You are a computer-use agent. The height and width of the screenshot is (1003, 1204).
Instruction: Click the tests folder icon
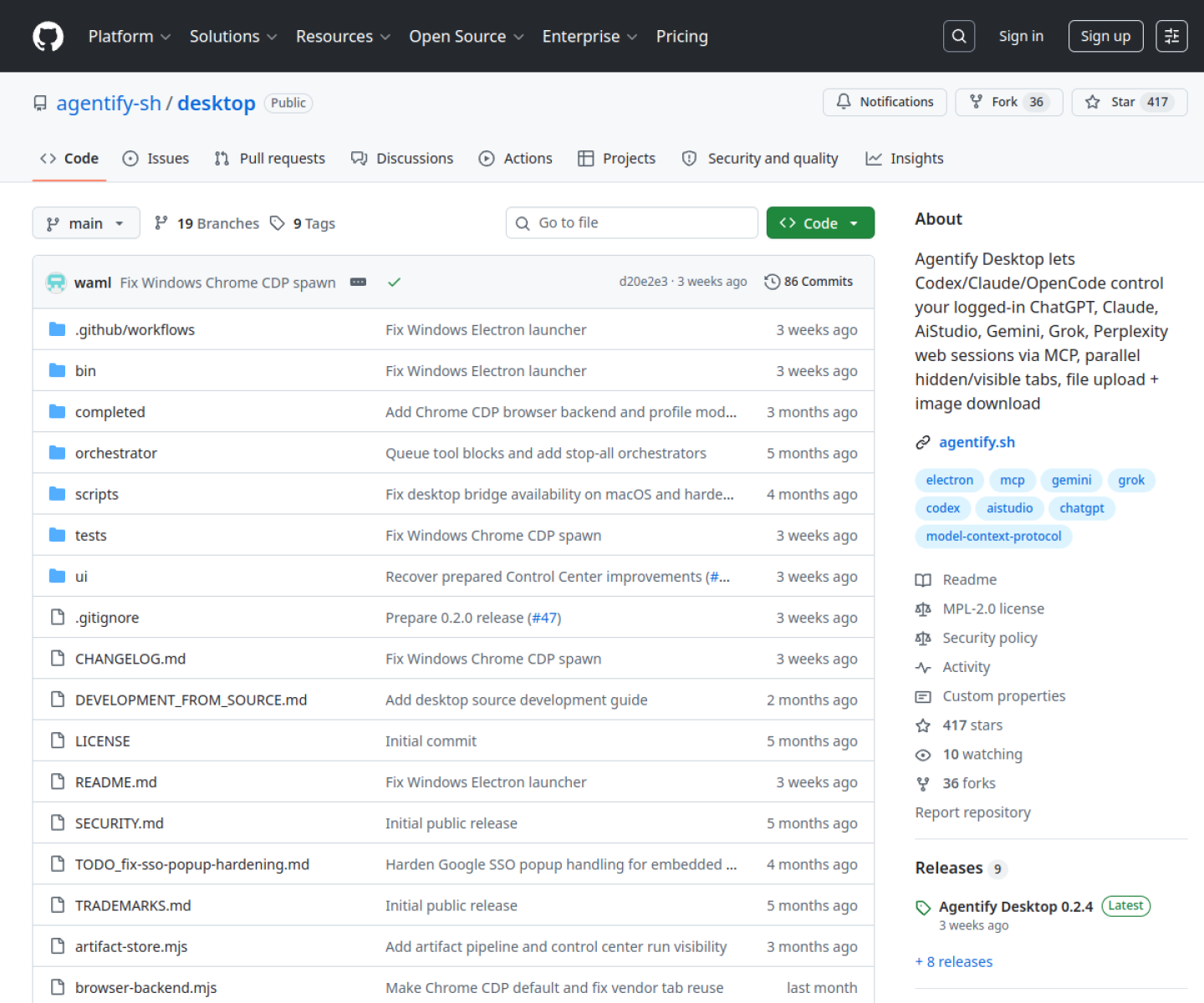(x=57, y=535)
